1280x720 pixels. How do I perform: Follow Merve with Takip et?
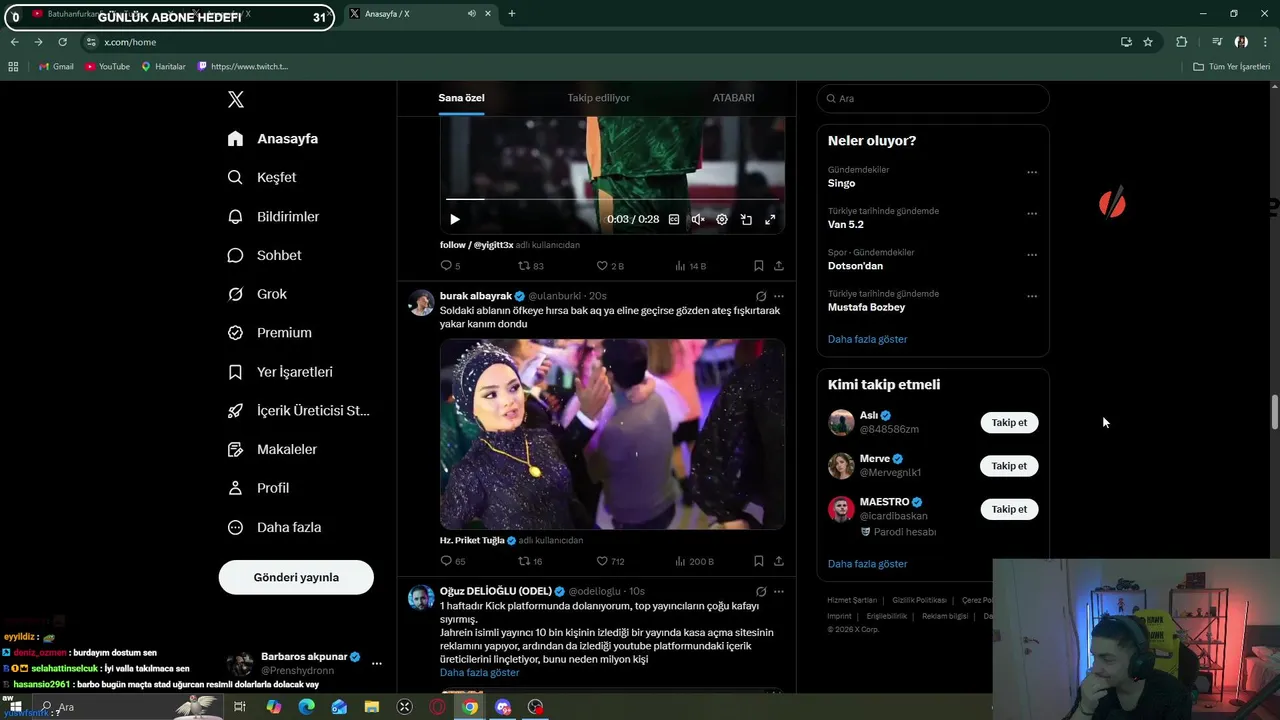(1009, 466)
